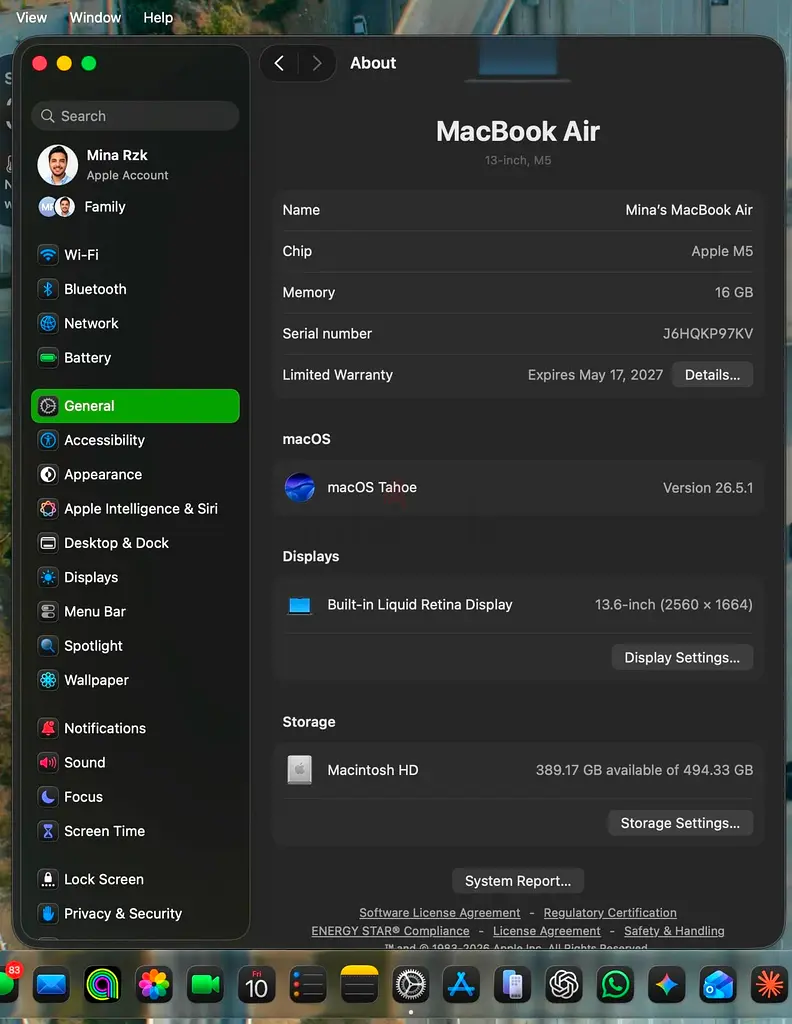Open Spotlight settings
This screenshot has width=792, height=1024.
coord(135,646)
